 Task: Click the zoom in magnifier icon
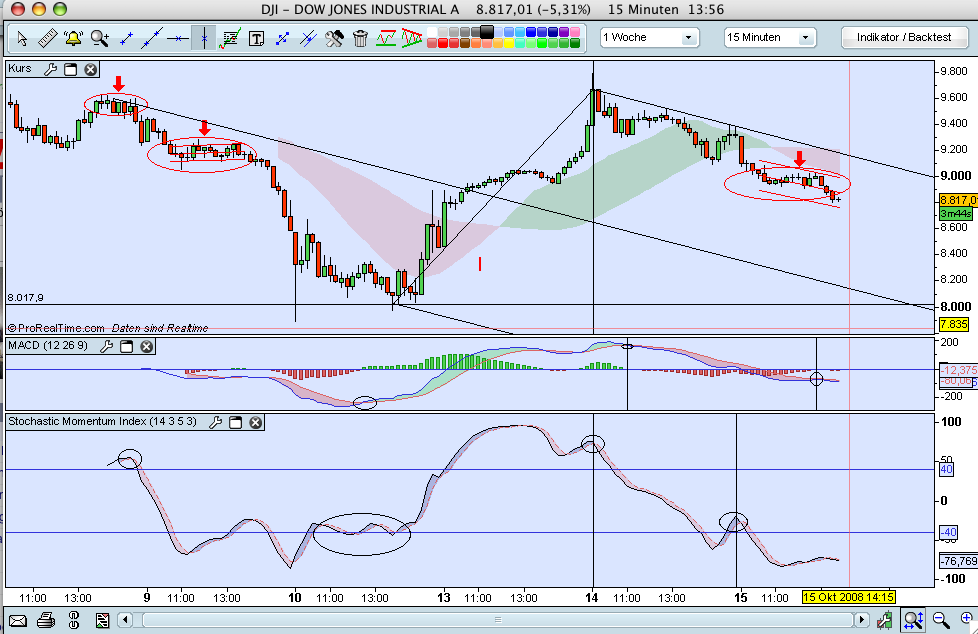click(969, 620)
